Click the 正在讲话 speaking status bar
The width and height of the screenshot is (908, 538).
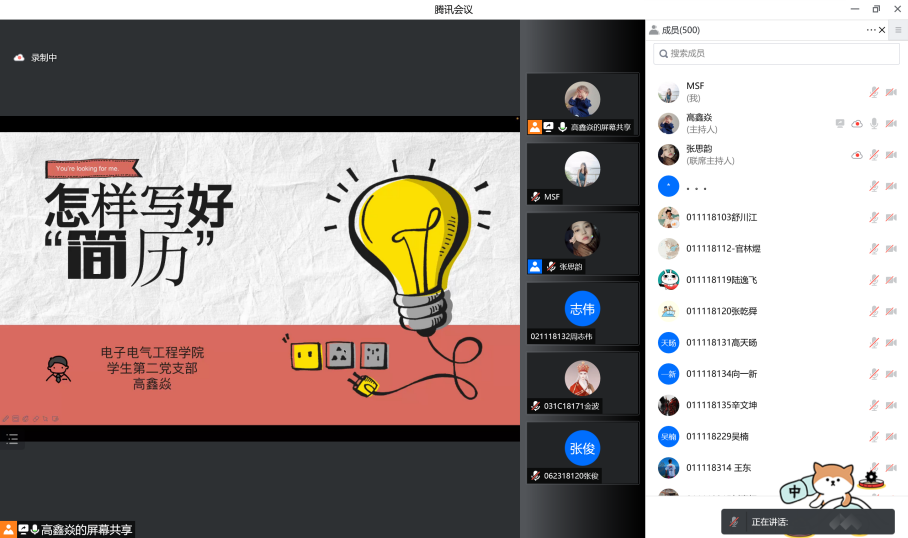click(807, 522)
